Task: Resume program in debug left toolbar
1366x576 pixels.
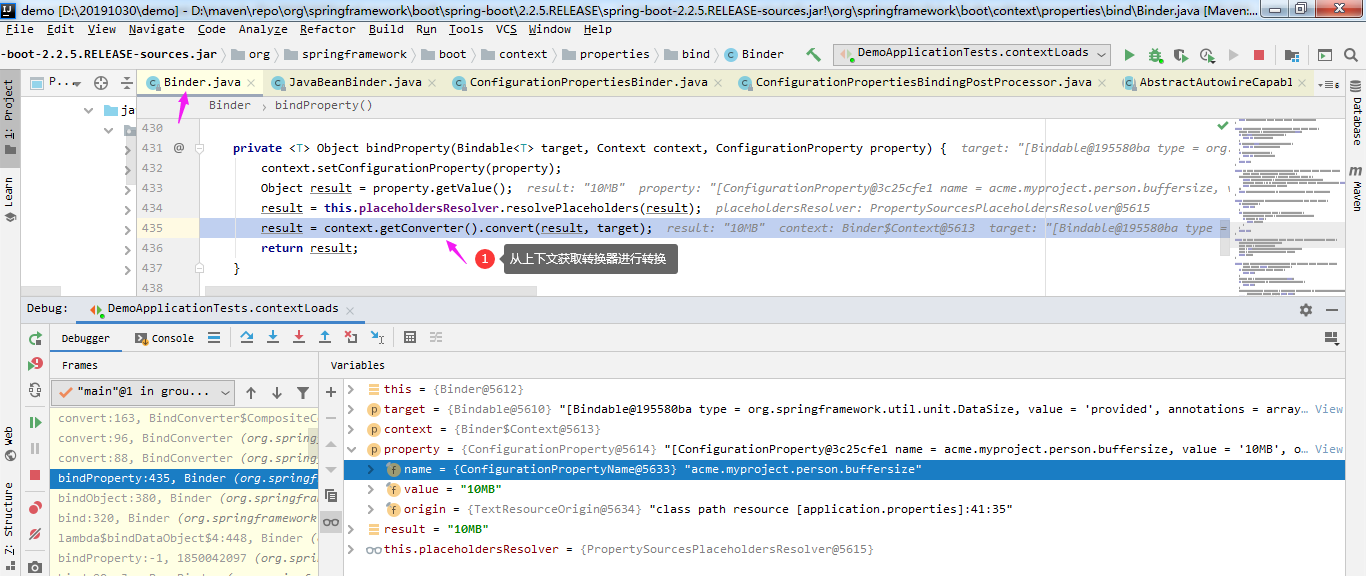Action: click(35, 423)
